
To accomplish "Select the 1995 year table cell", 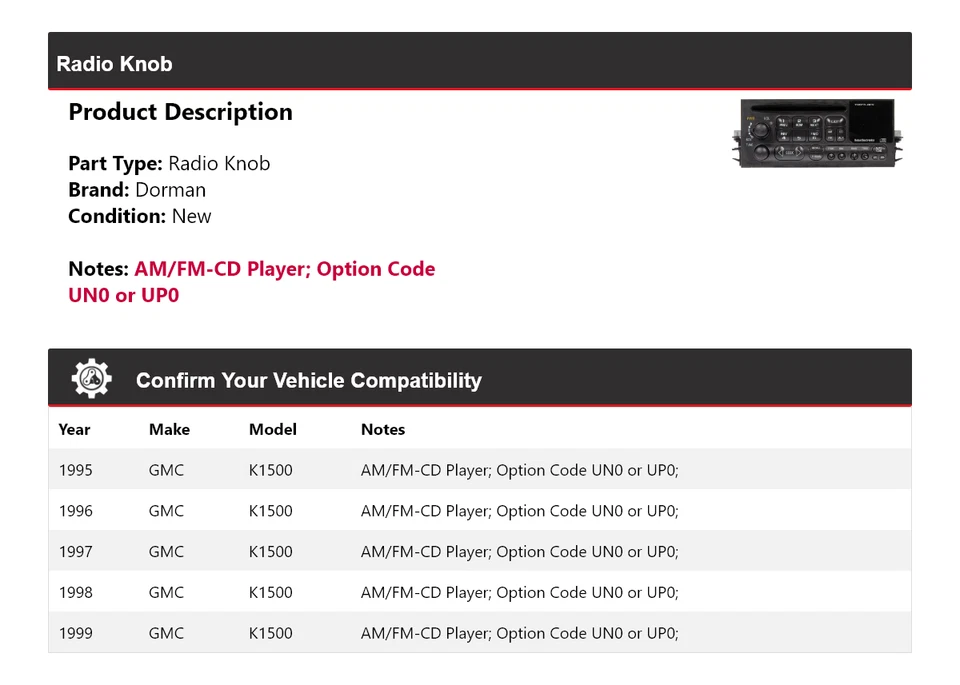I will (75, 470).
